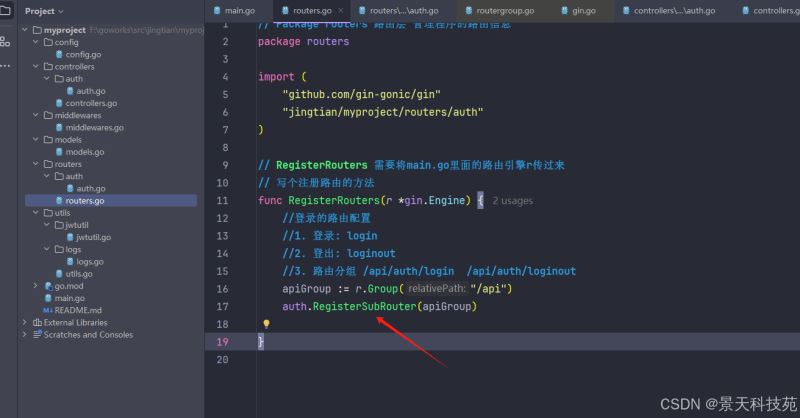Click the gin import path on line 5
The height and width of the screenshot is (418, 800).
pos(361,94)
